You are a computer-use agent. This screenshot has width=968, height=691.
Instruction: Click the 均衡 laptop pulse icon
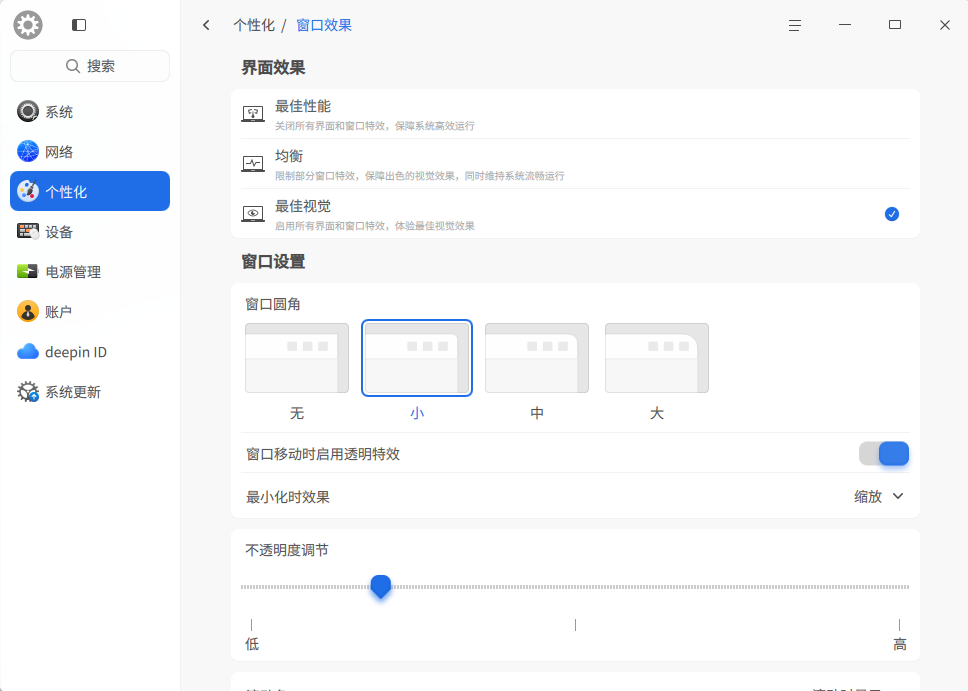[x=253, y=164]
